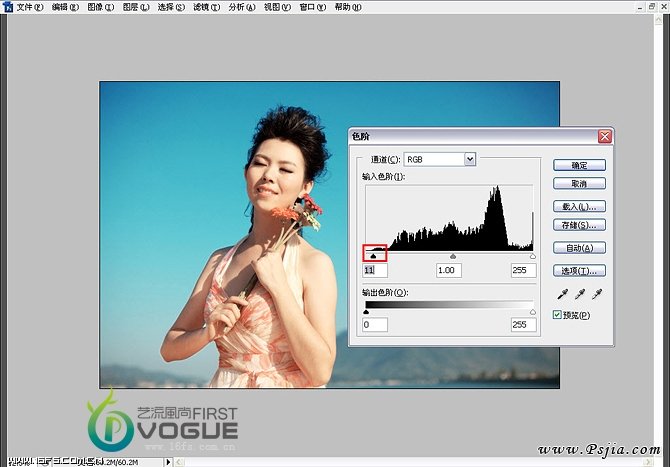Click the input shadow field showing 11
670x467 pixels.
pyautogui.click(x=375, y=270)
